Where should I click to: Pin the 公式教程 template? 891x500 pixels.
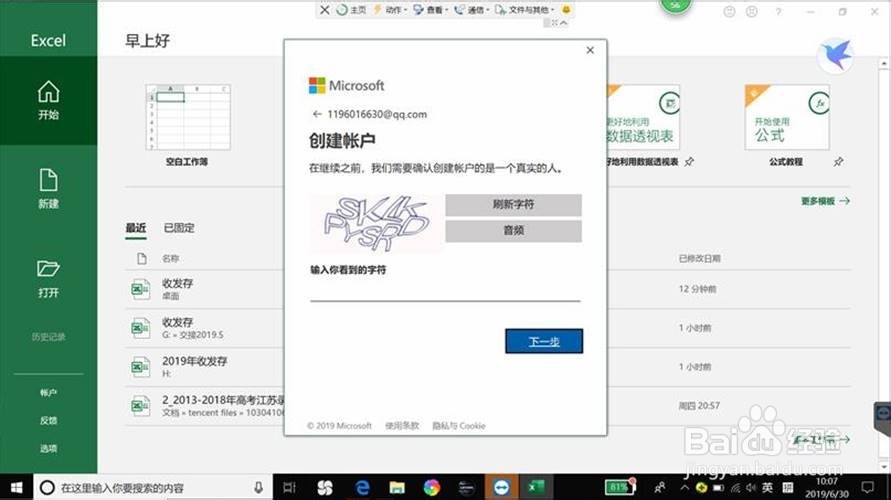pyautogui.click(x=838, y=162)
